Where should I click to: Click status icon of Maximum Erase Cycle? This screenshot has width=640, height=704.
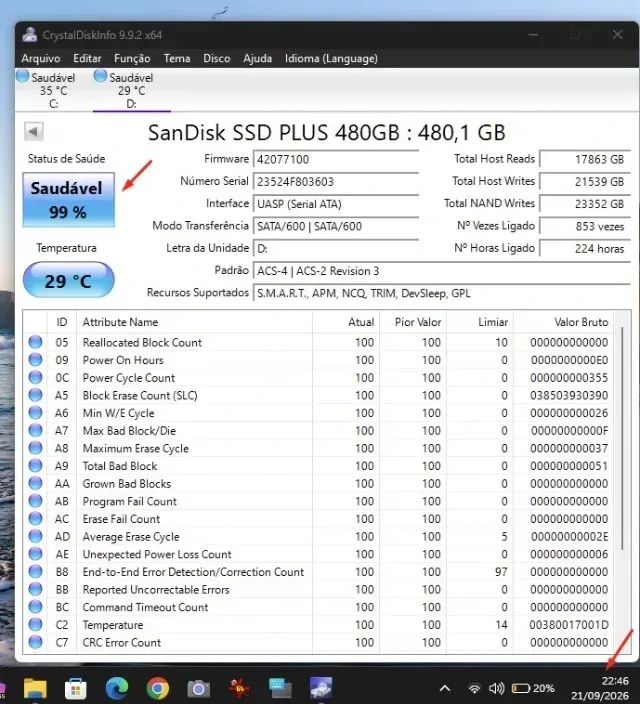coord(35,448)
